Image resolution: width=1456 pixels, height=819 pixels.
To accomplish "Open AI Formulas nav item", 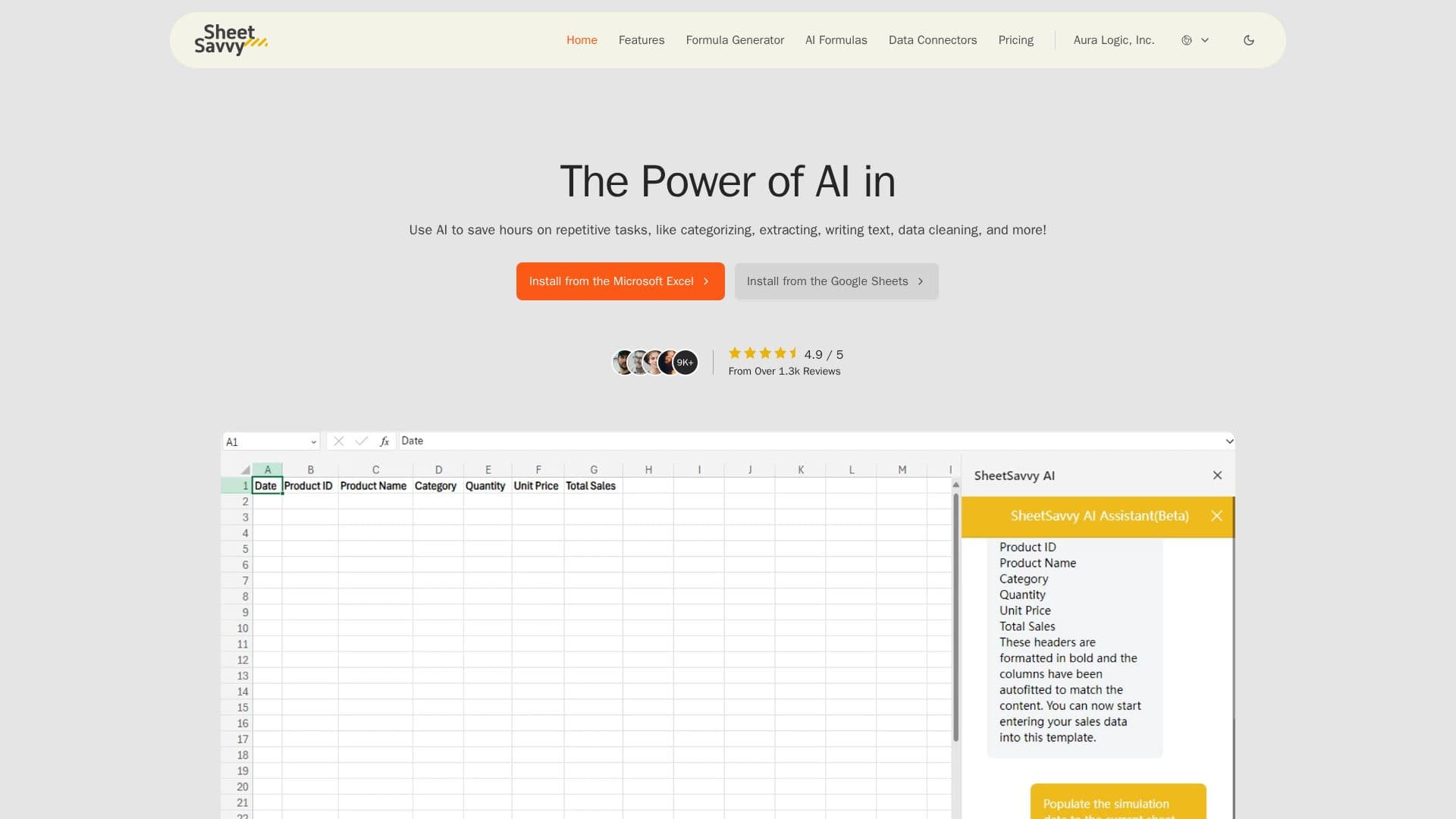I will [x=836, y=40].
